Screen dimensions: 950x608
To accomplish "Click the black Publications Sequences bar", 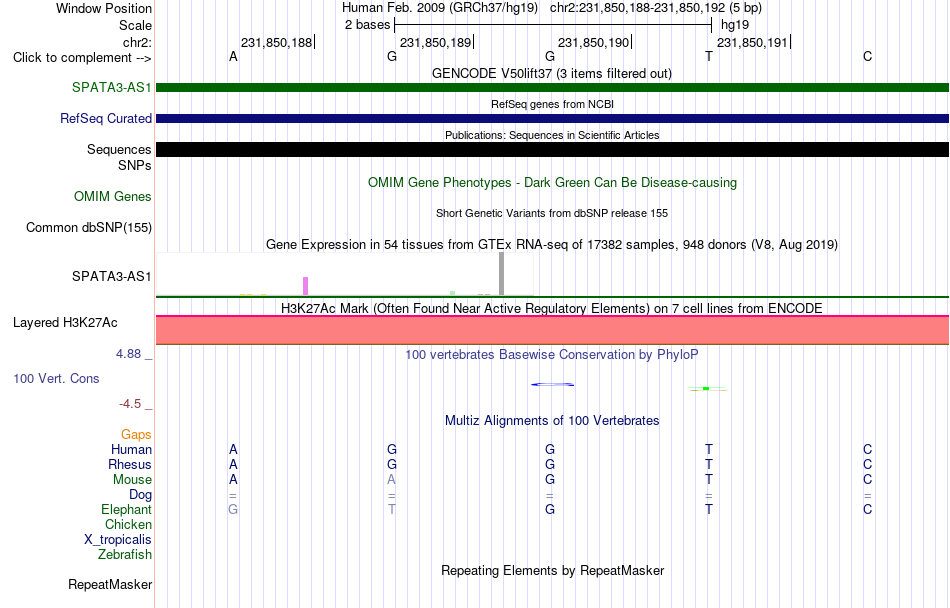I will click(x=552, y=150).
